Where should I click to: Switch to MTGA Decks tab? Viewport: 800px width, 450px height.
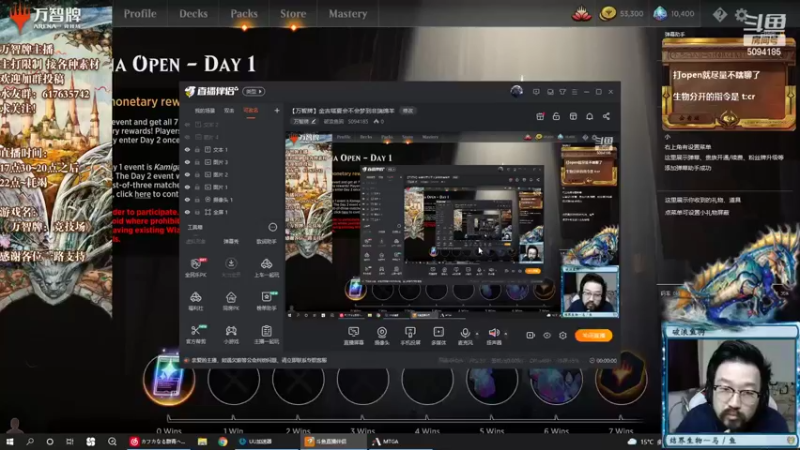click(x=193, y=14)
